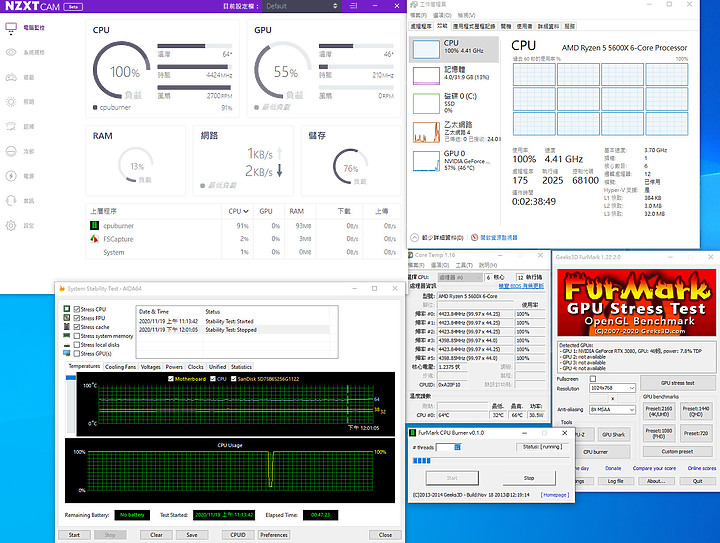Image resolution: width=720 pixels, height=543 pixels.
Task: Select the GPU 0 thumbnail in Task Manager
Action: [x=427, y=161]
